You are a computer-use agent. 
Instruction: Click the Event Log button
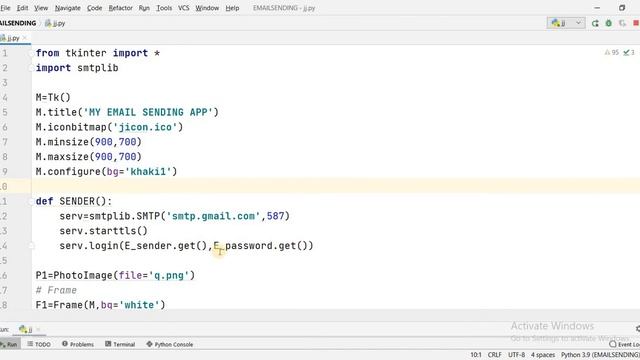[625, 344]
